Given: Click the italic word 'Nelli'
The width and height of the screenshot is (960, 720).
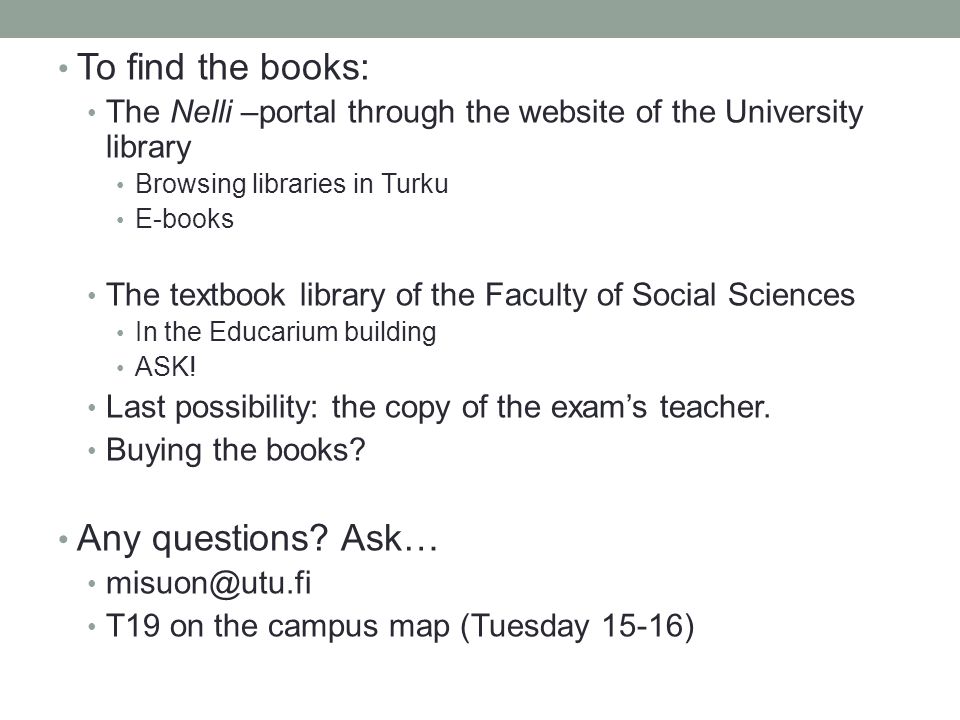Looking at the screenshot, I should tap(201, 112).
